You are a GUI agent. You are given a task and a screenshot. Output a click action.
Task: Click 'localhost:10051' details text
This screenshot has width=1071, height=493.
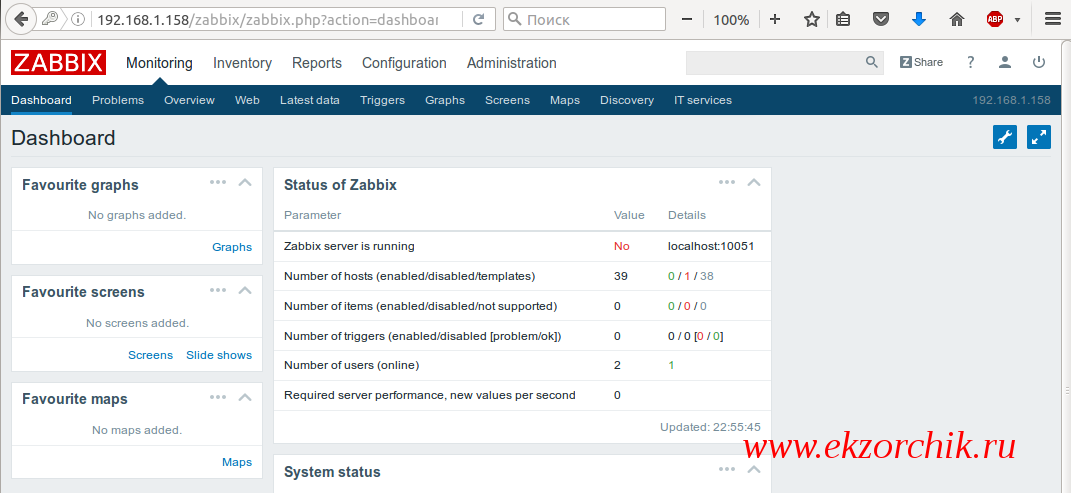[x=711, y=246]
